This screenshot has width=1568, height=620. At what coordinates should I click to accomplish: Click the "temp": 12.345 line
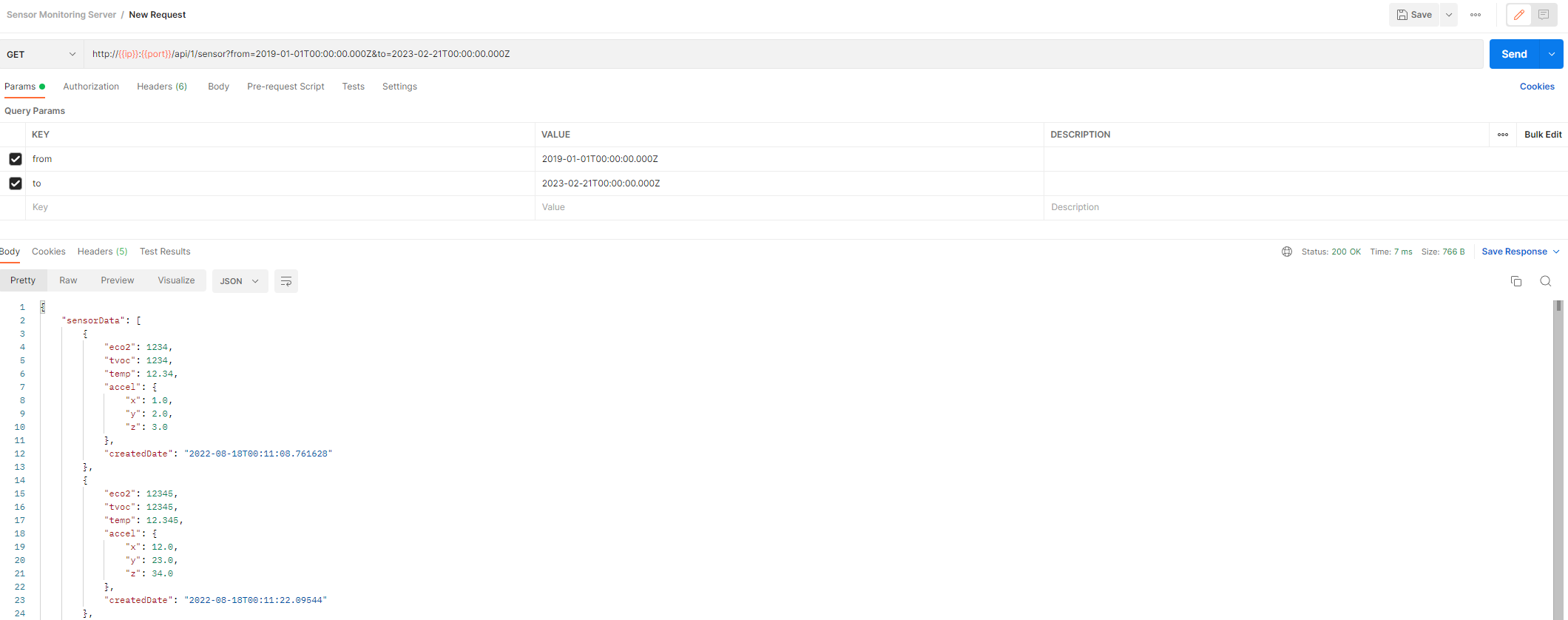click(143, 520)
